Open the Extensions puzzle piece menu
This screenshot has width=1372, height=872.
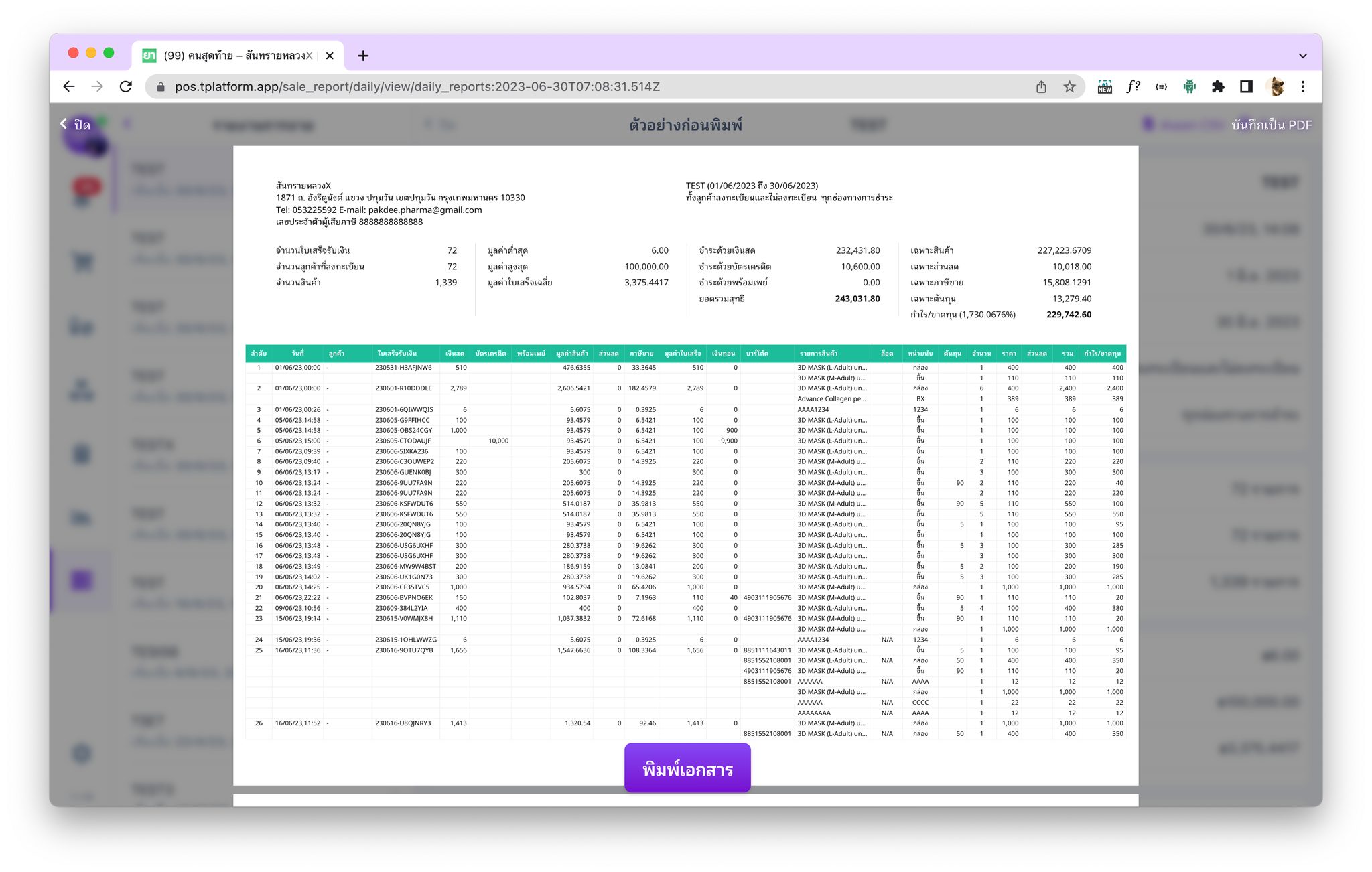point(1218,86)
